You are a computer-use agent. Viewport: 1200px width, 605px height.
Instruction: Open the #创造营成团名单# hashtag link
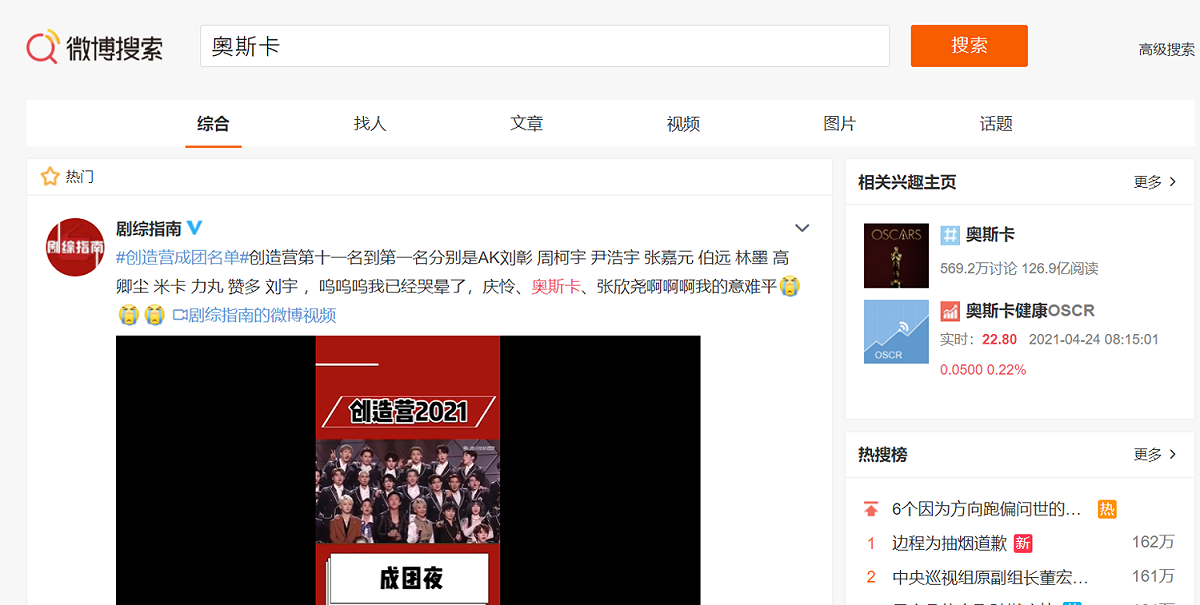click(x=182, y=257)
